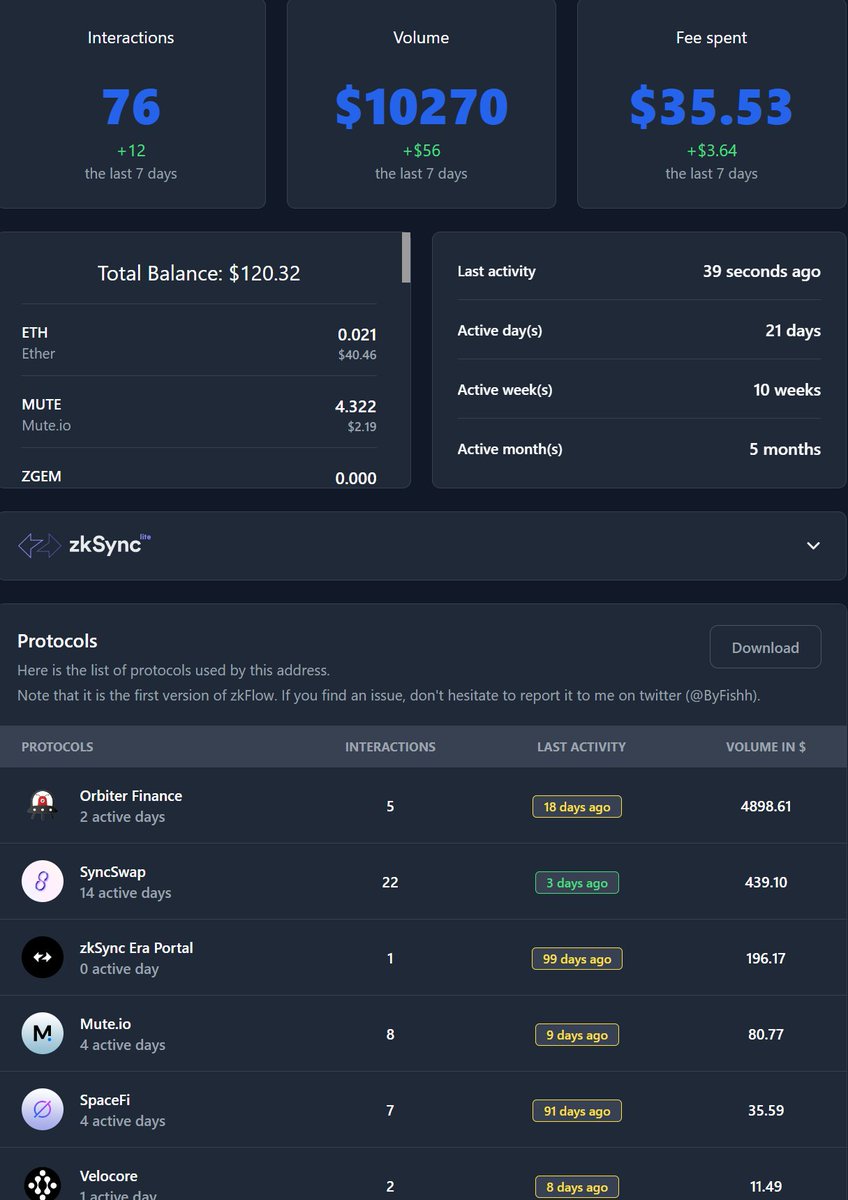Select the ZGEM balance row
Image resolution: width=848 pixels, height=1200 pixels.
[199, 477]
